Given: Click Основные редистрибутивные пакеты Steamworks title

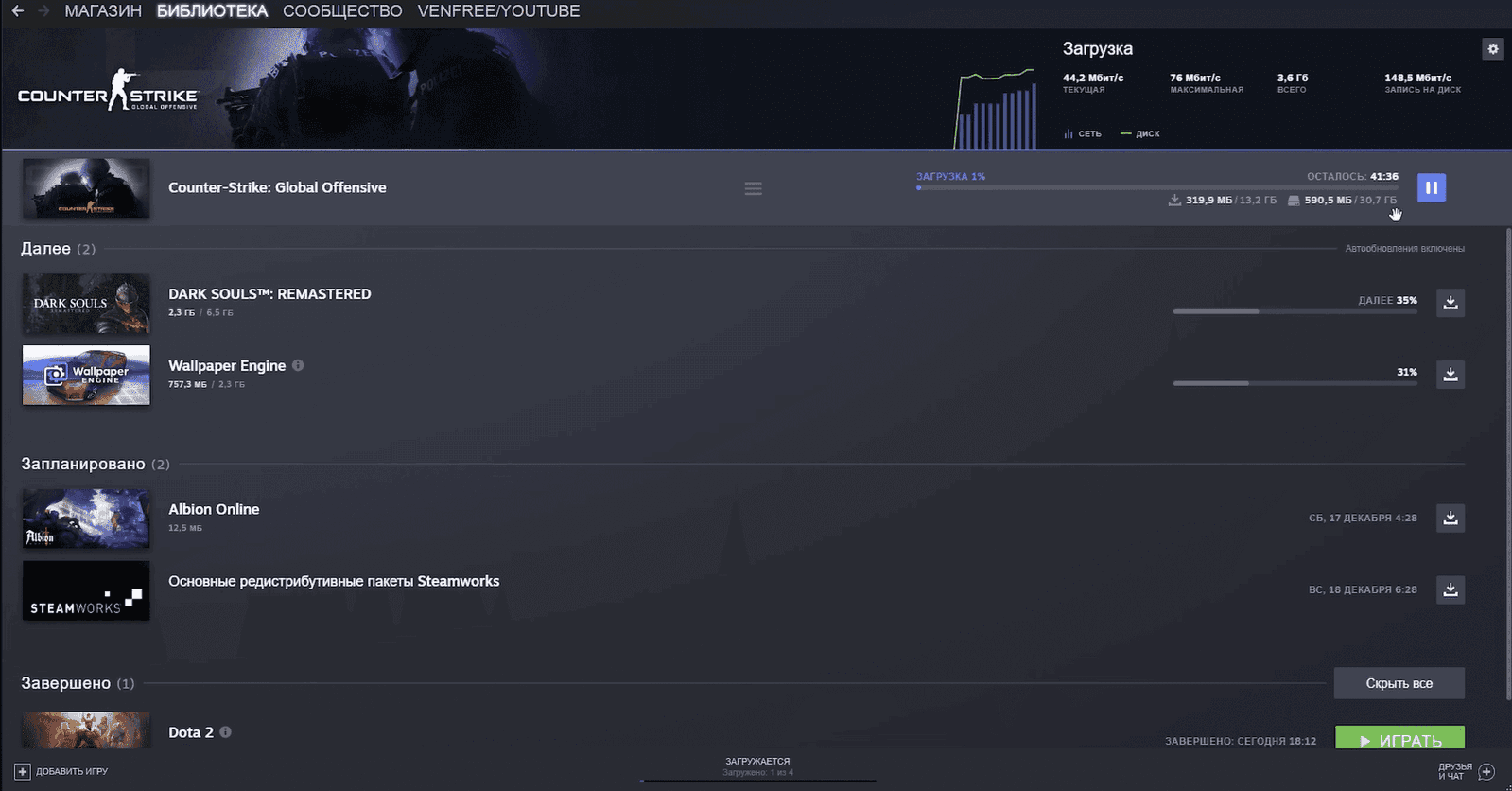Looking at the screenshot, I should (334, 581).
